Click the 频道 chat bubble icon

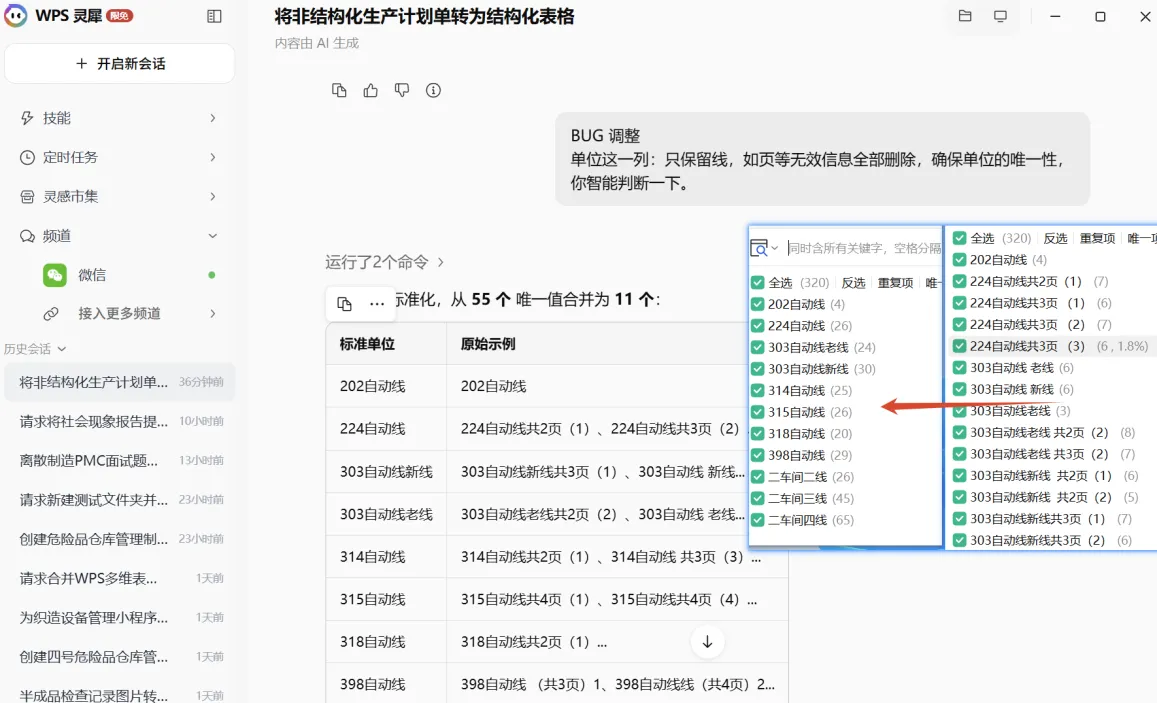(27, 236)
